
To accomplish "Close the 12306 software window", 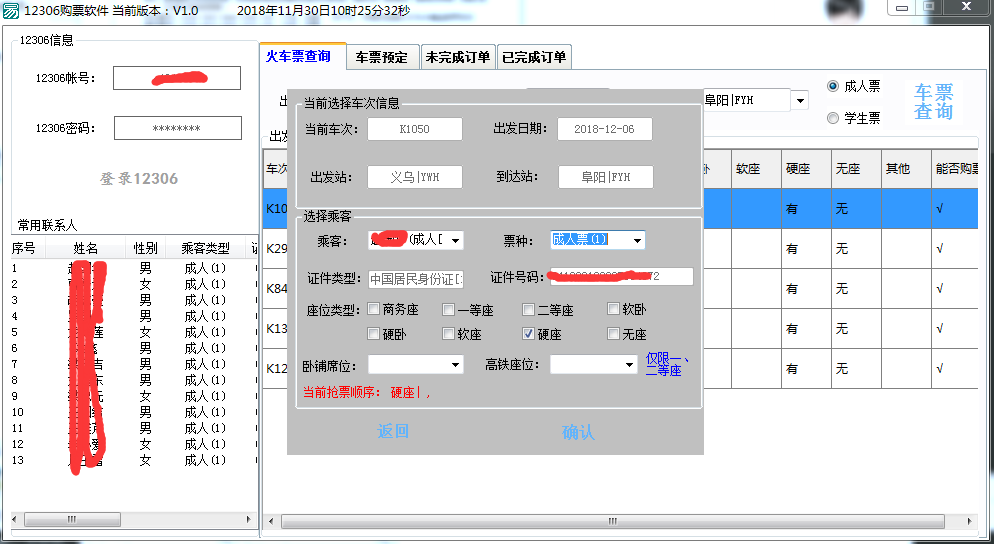I will pyautogui.click(x=966, y=7).
